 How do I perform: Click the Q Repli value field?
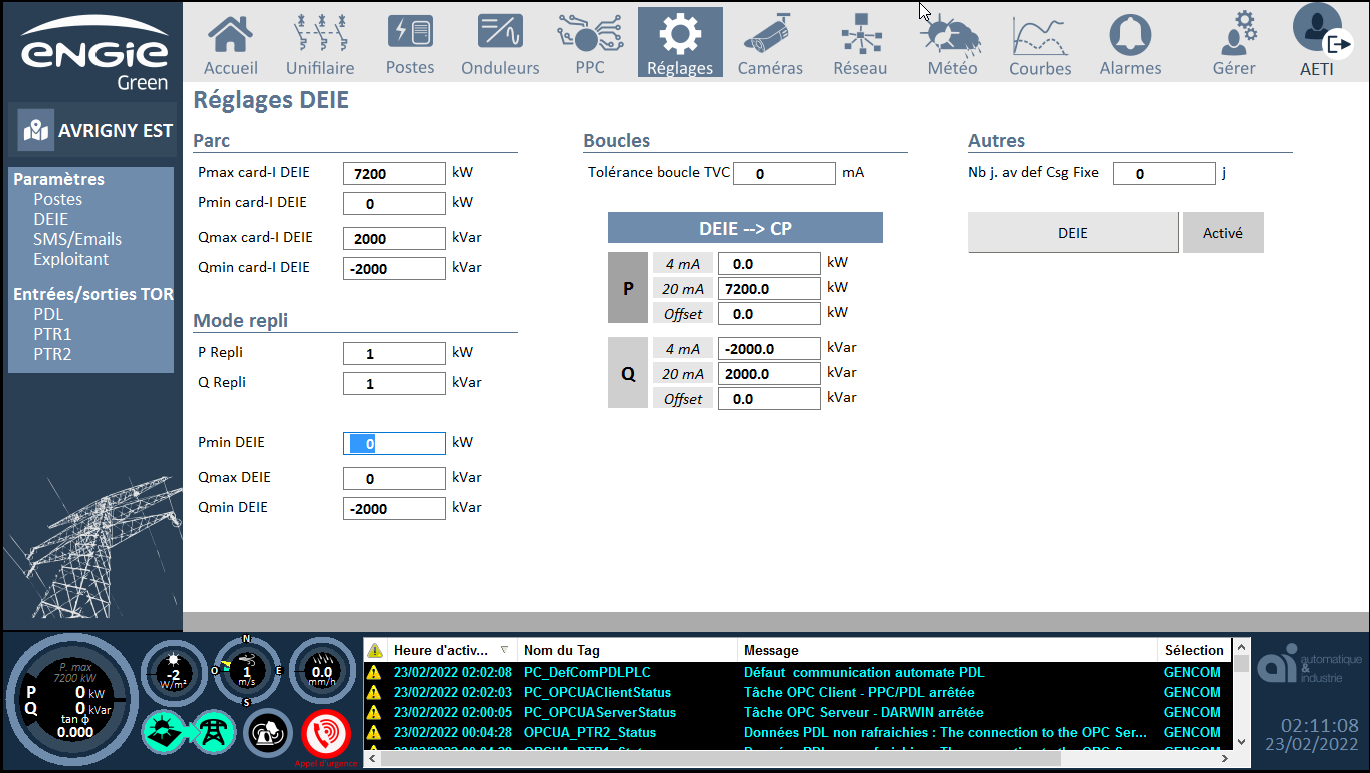point(394,383)
